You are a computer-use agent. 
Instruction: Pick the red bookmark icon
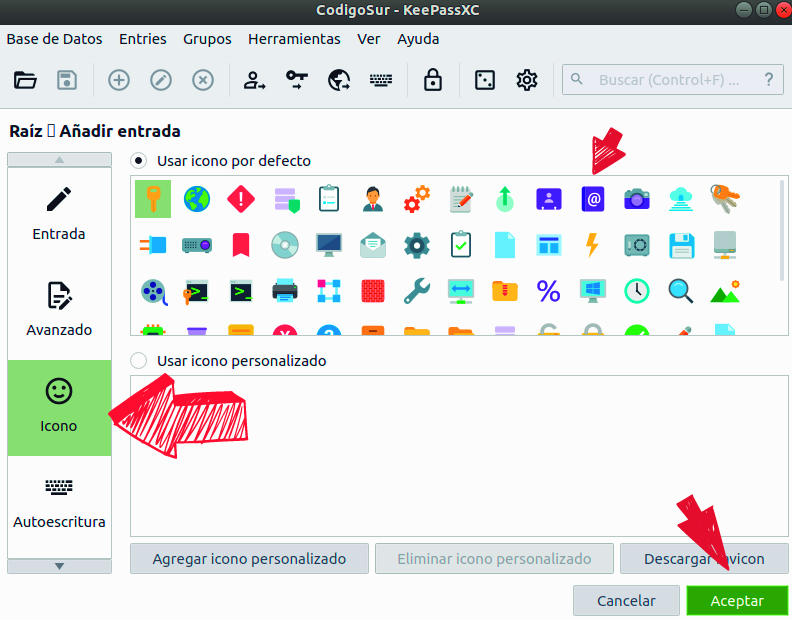[241, 246]
